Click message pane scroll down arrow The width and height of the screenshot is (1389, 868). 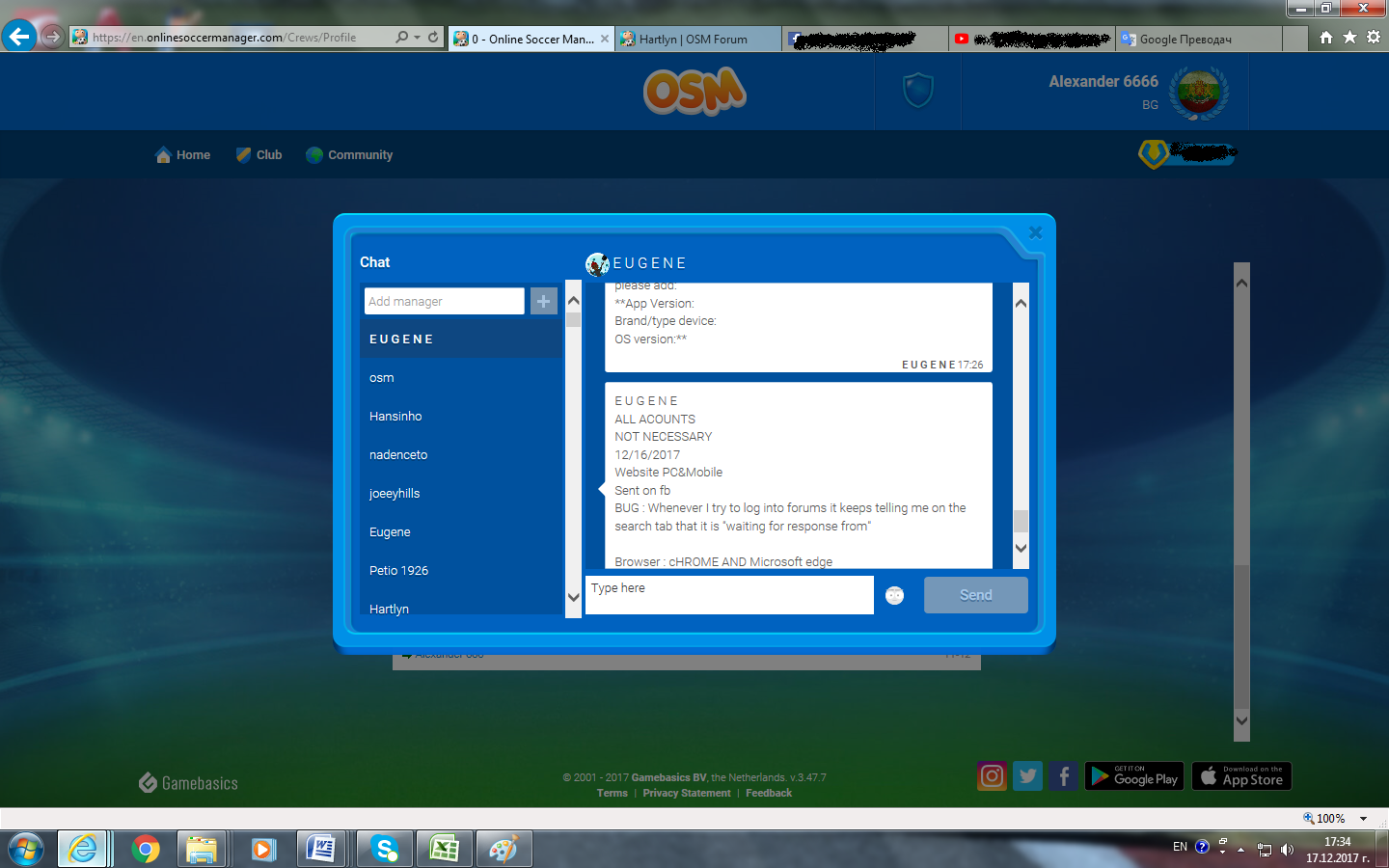click(1021, 548)
